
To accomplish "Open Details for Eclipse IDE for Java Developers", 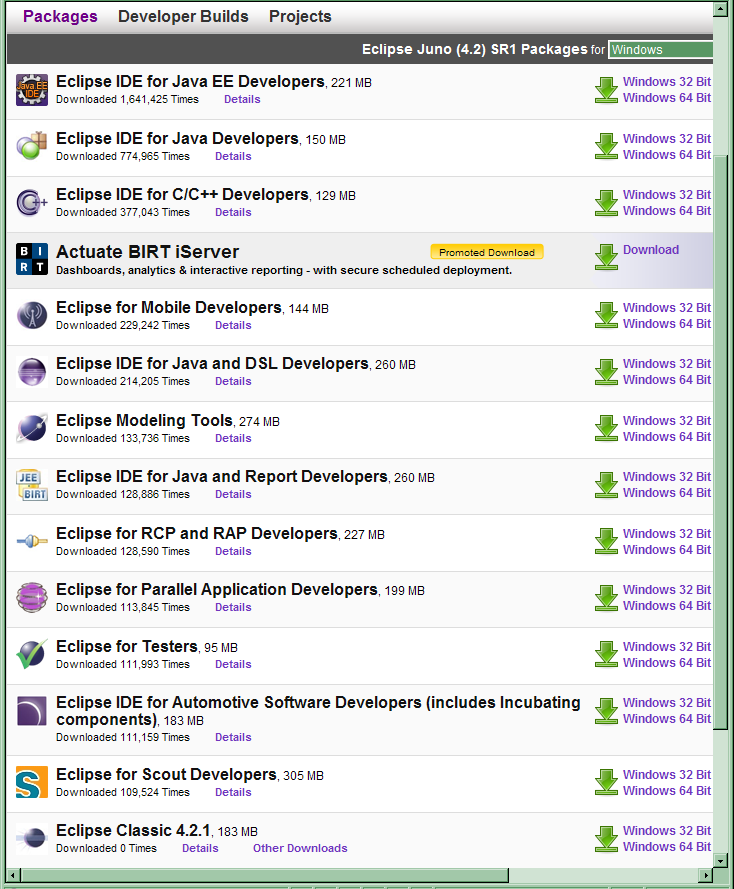I will click(233, 156).
